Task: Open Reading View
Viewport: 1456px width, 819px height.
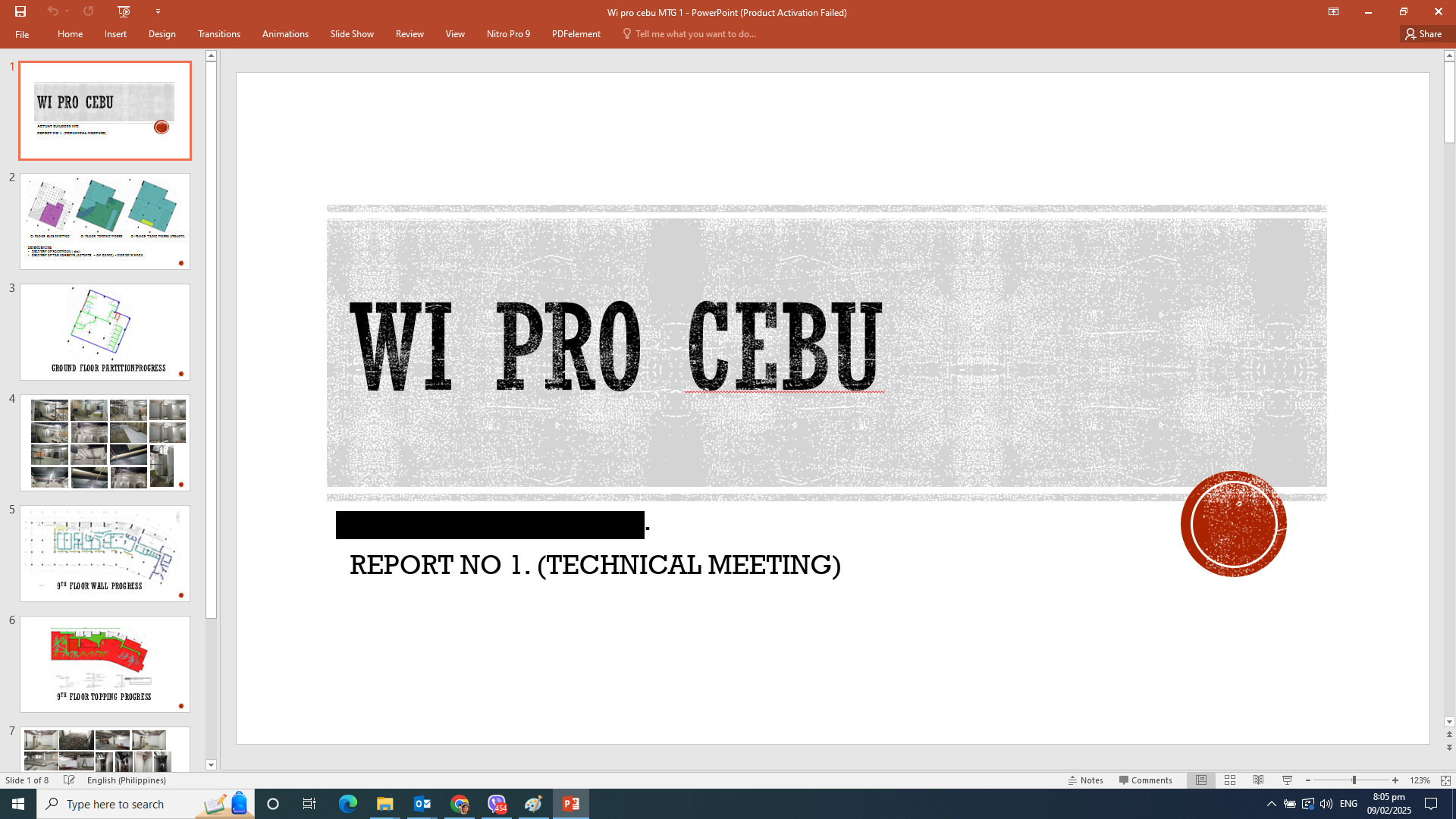Action: coord(1258,780)
